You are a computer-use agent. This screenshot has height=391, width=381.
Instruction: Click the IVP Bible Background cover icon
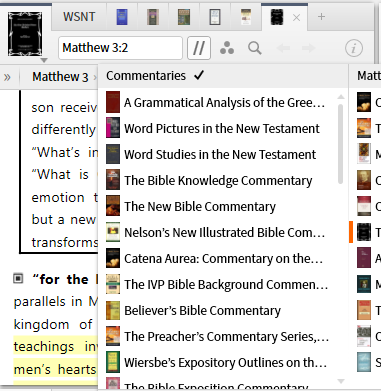coord(113,284)
